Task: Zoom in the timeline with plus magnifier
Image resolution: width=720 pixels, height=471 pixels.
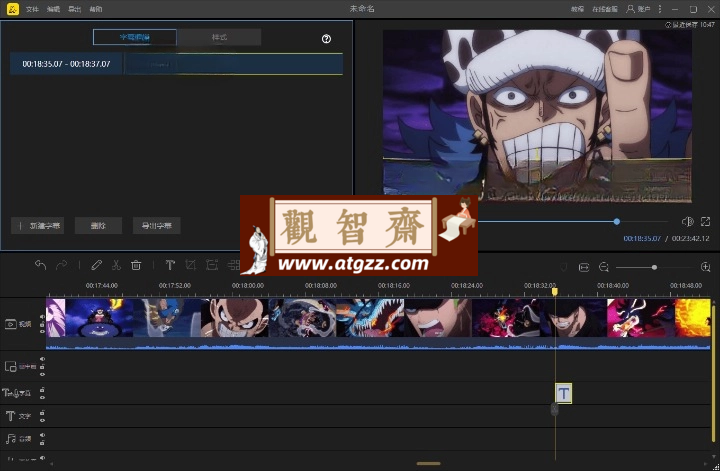Action: 706,267
